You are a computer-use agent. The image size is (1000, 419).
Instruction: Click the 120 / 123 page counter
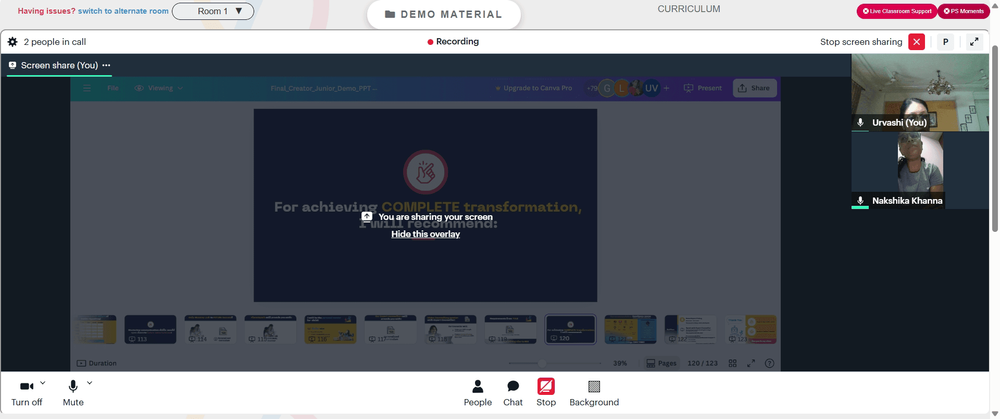(702, 363)
